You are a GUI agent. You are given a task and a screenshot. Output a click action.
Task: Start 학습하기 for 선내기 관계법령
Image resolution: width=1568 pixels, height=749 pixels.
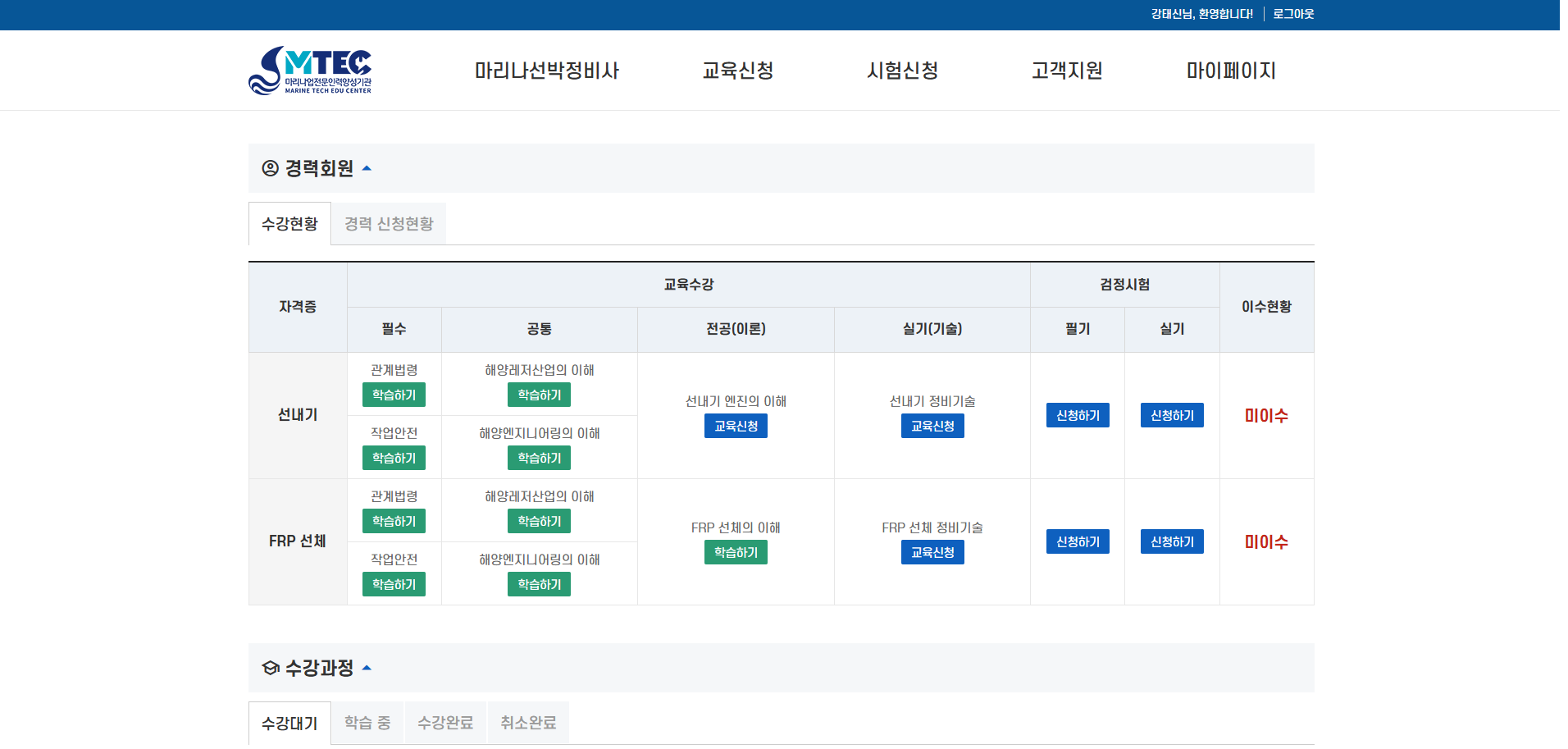[x=394, y=395]
